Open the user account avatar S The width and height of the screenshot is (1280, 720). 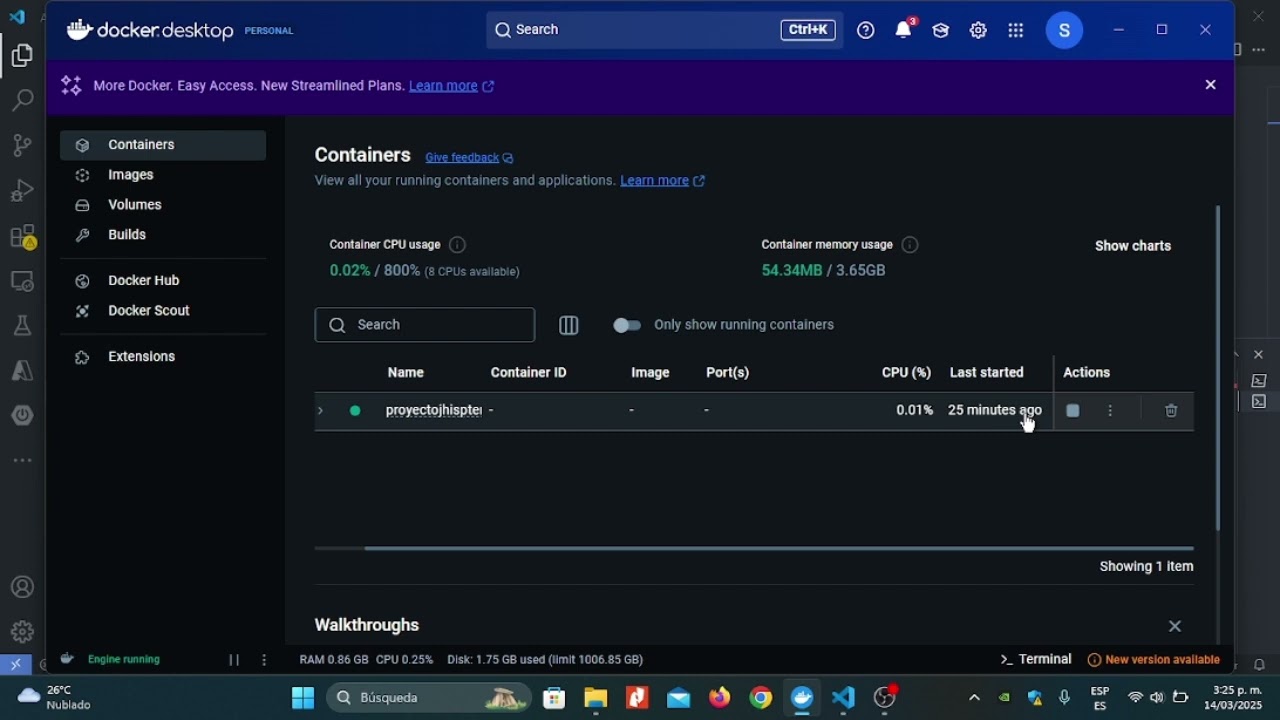point(1065,31)
